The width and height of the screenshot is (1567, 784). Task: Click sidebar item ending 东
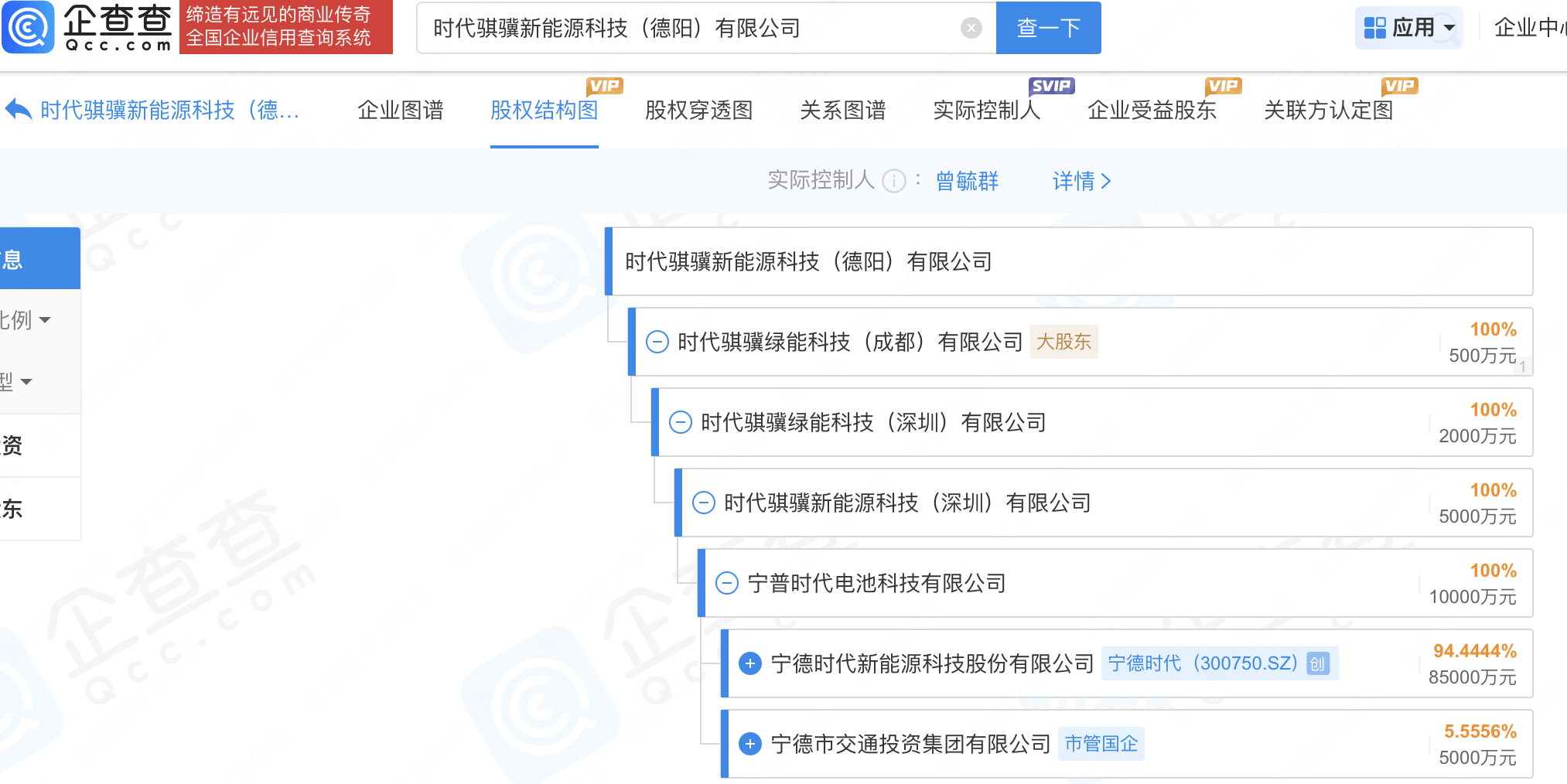click(x=40, y=509)
